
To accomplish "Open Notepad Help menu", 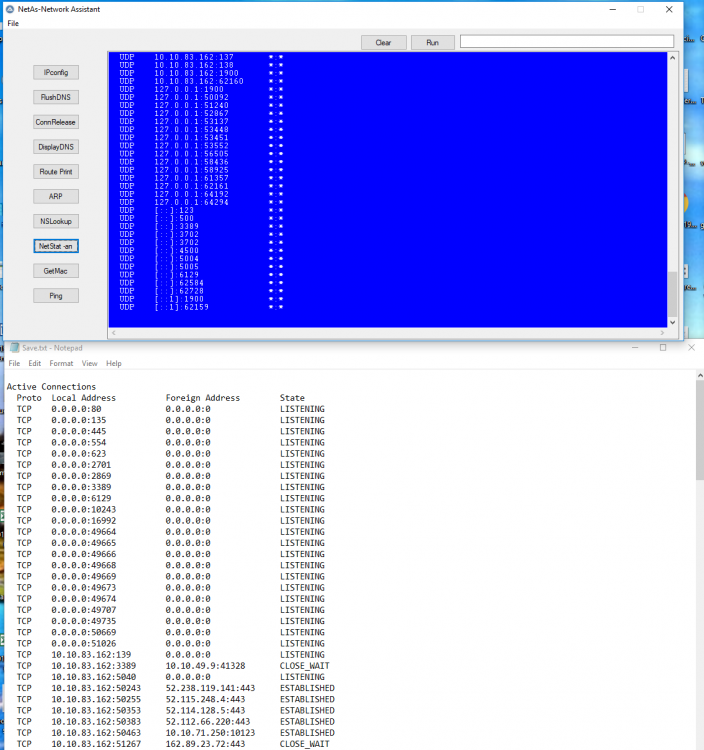I will [x=114, y=364].
